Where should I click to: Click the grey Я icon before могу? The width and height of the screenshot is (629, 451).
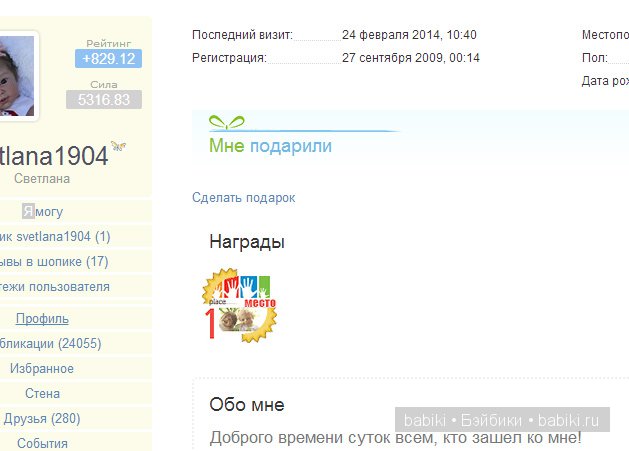(28, 211)
